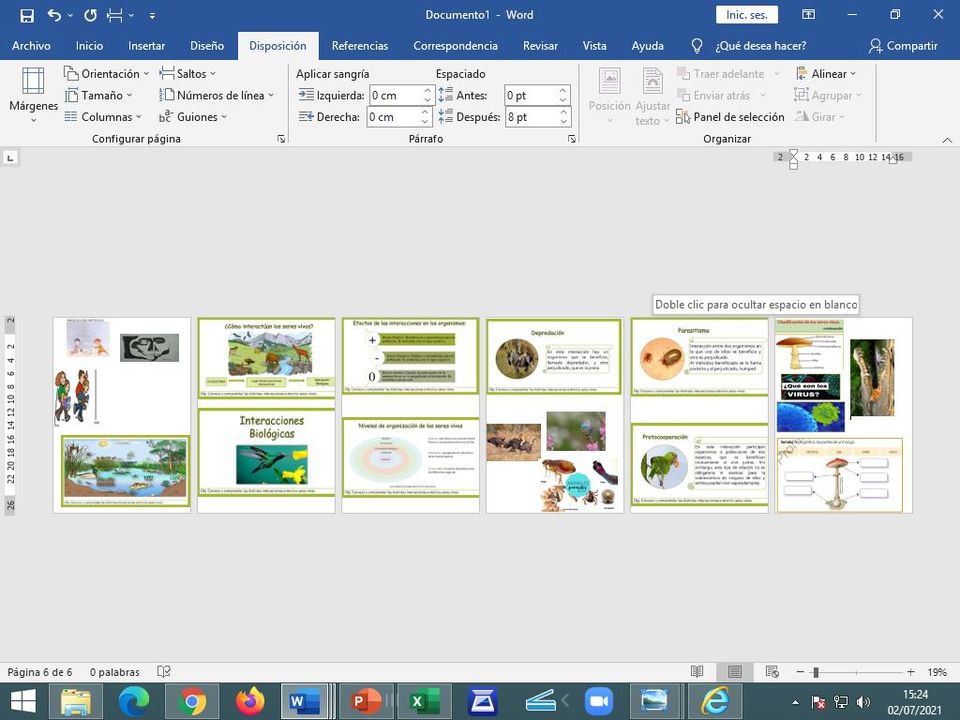Launch Excel from the taskbar
This screenshot has height=720, width=960.
[425, 702]
